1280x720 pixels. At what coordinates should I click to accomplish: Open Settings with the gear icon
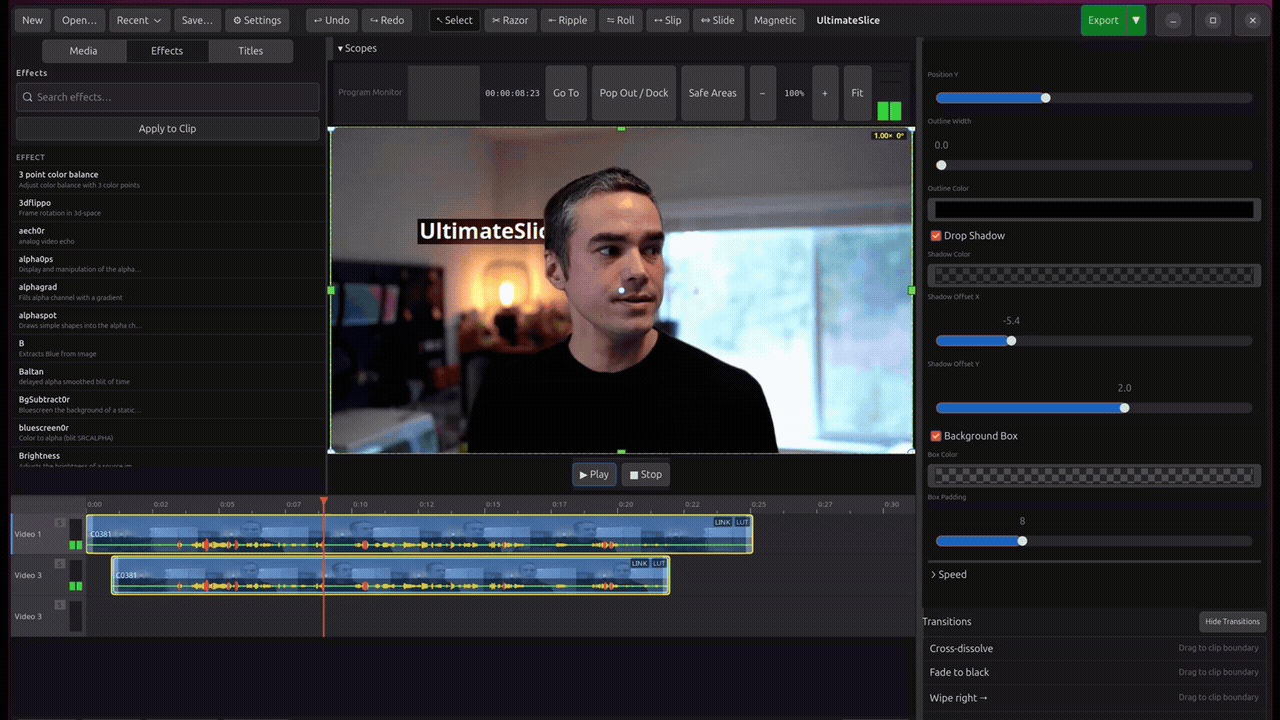tap(257, 20)
